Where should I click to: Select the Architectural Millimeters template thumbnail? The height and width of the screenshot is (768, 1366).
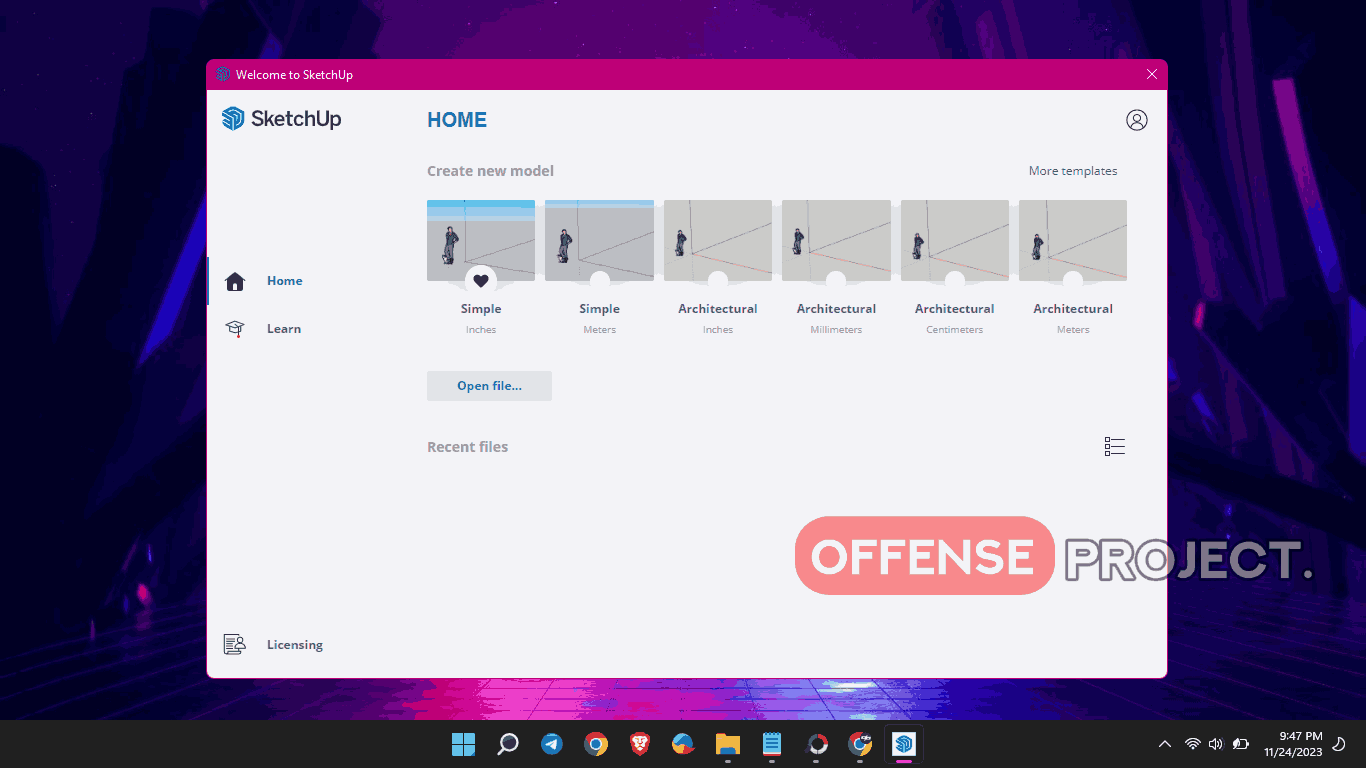836,240
